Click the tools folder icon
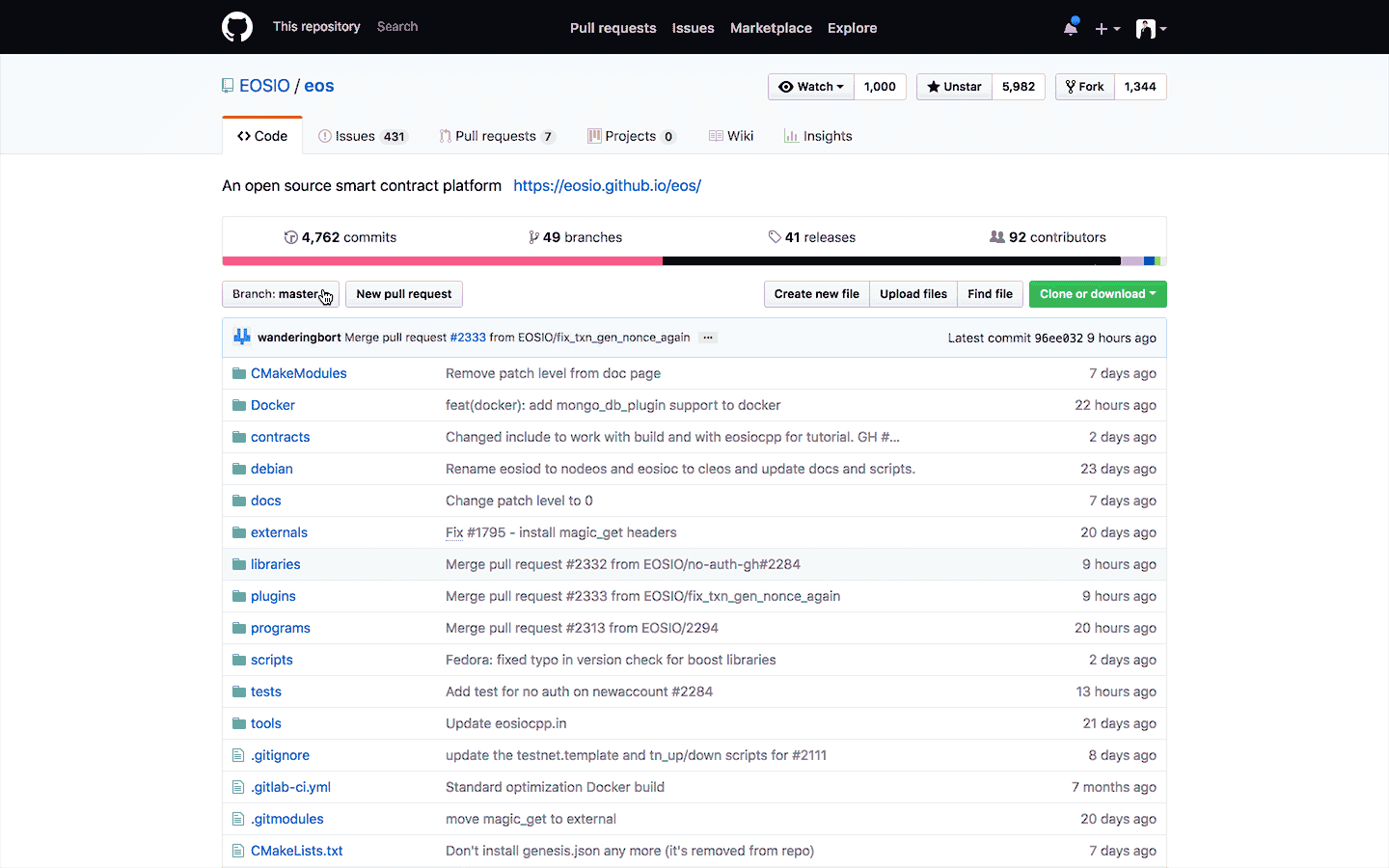This screenshot has width=1389, height=868. point(239,723)
